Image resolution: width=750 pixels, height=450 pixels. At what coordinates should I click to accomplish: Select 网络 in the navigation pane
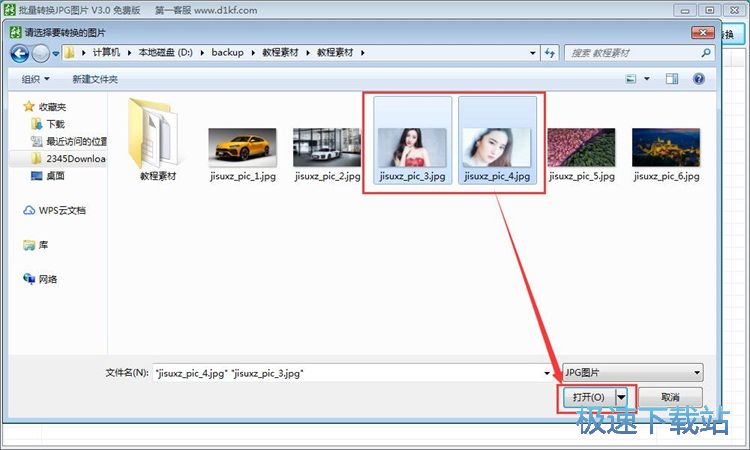[x=47, y=279]
